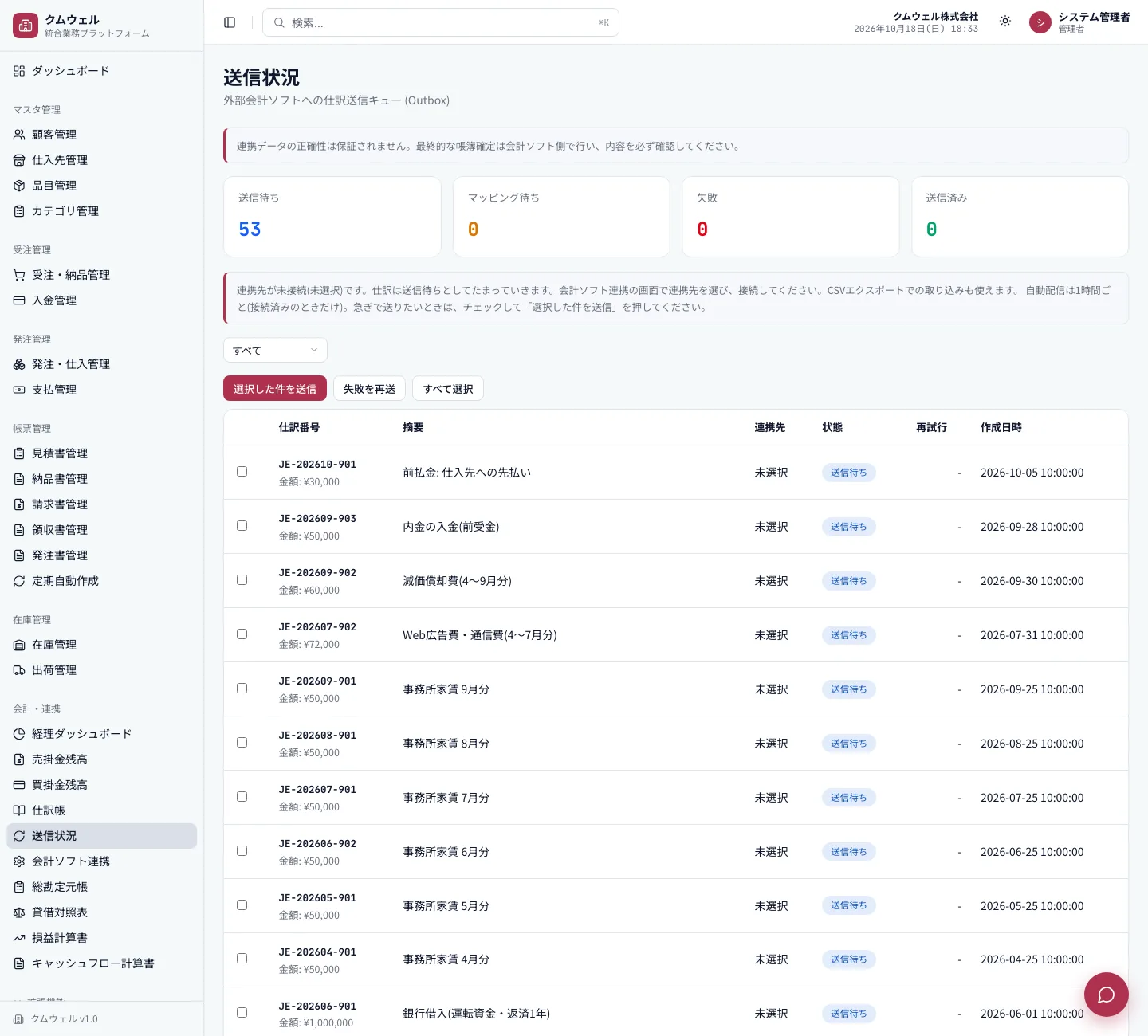1148x1036 pixels.
Task: Open the system administrator avatar
Action: (x=1040, y=22)
